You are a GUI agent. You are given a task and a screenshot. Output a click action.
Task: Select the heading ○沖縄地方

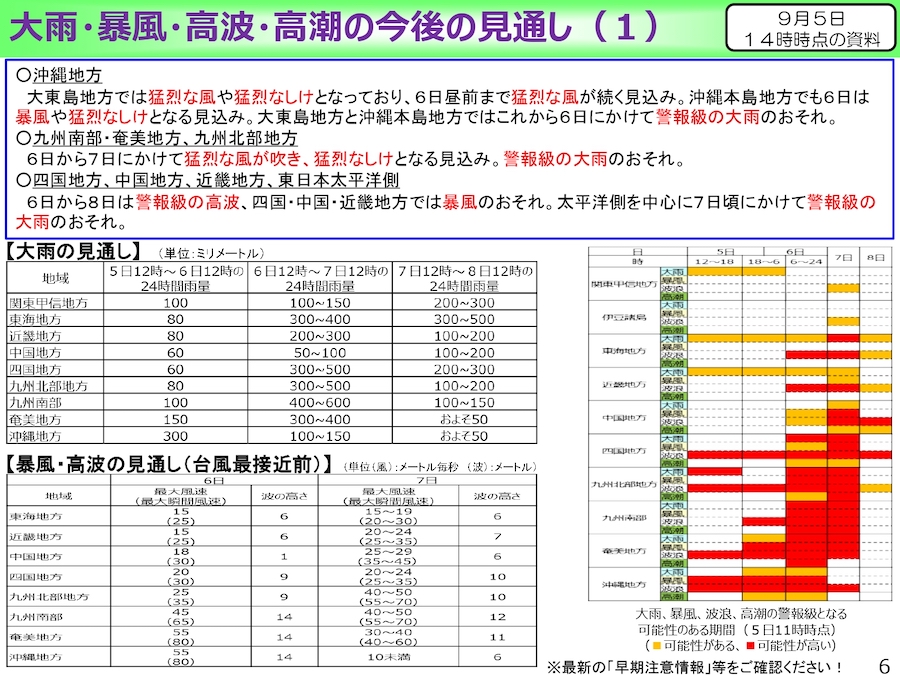tap(60, 75)
